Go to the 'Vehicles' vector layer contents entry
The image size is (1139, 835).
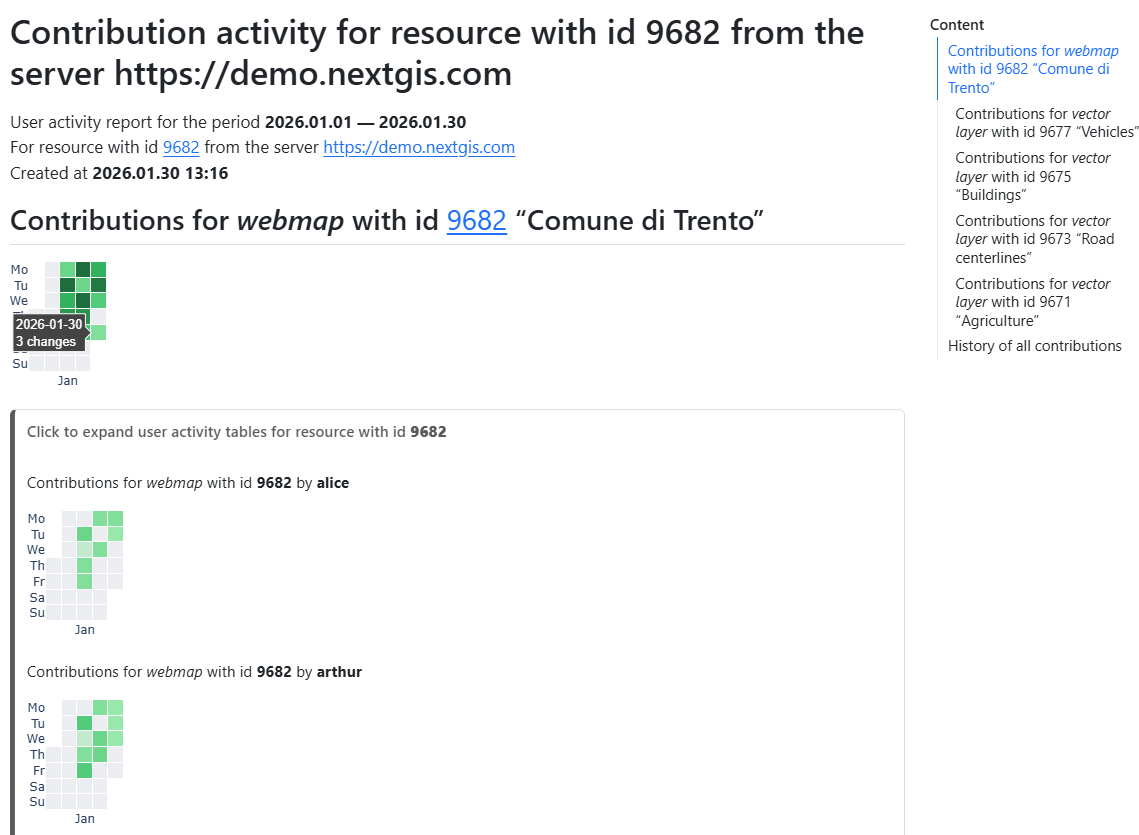pyautogui.click(x=1046, y=123)
